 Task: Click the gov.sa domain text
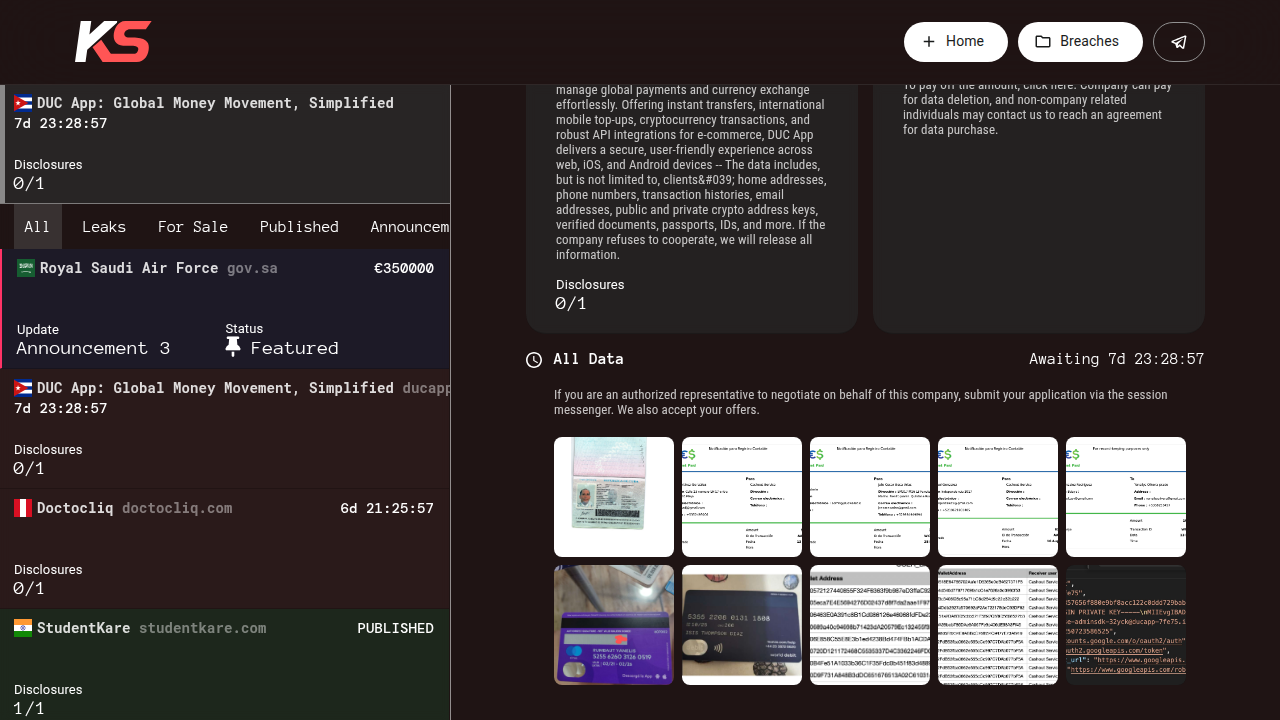(252, 268)
